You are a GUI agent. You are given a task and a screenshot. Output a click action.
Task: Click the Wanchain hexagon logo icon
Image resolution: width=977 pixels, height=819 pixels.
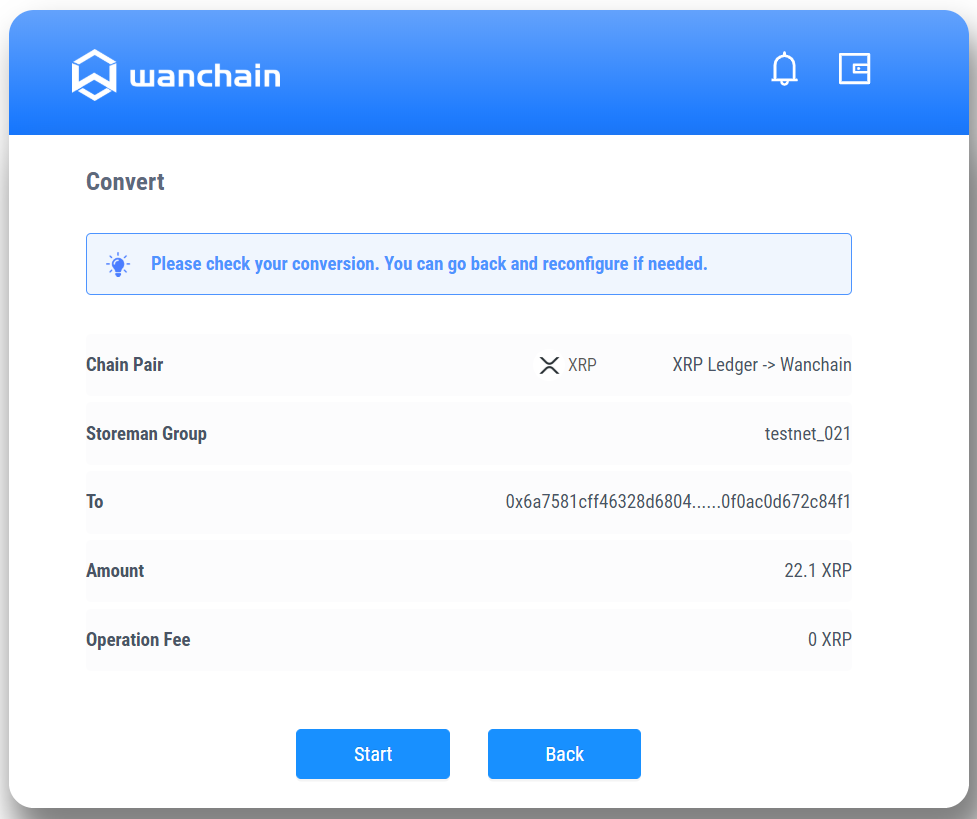point(94,75)
